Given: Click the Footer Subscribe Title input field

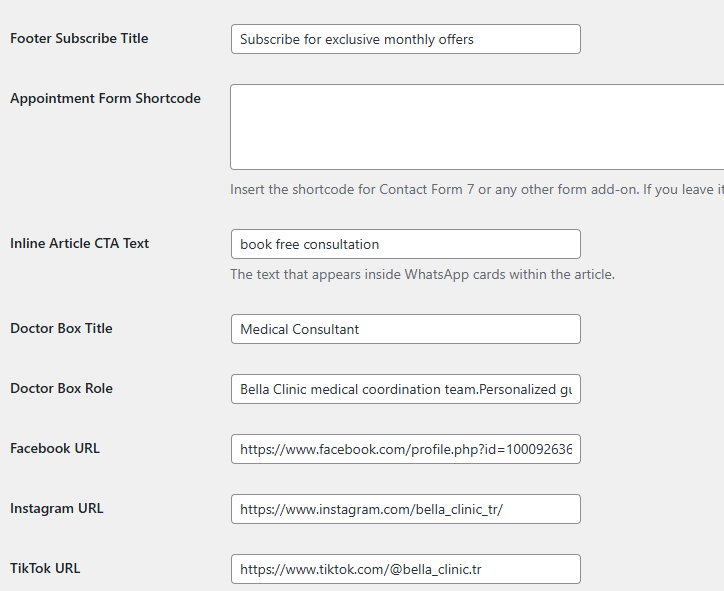Looking at the screenshot, I should [x=405, y=39].
